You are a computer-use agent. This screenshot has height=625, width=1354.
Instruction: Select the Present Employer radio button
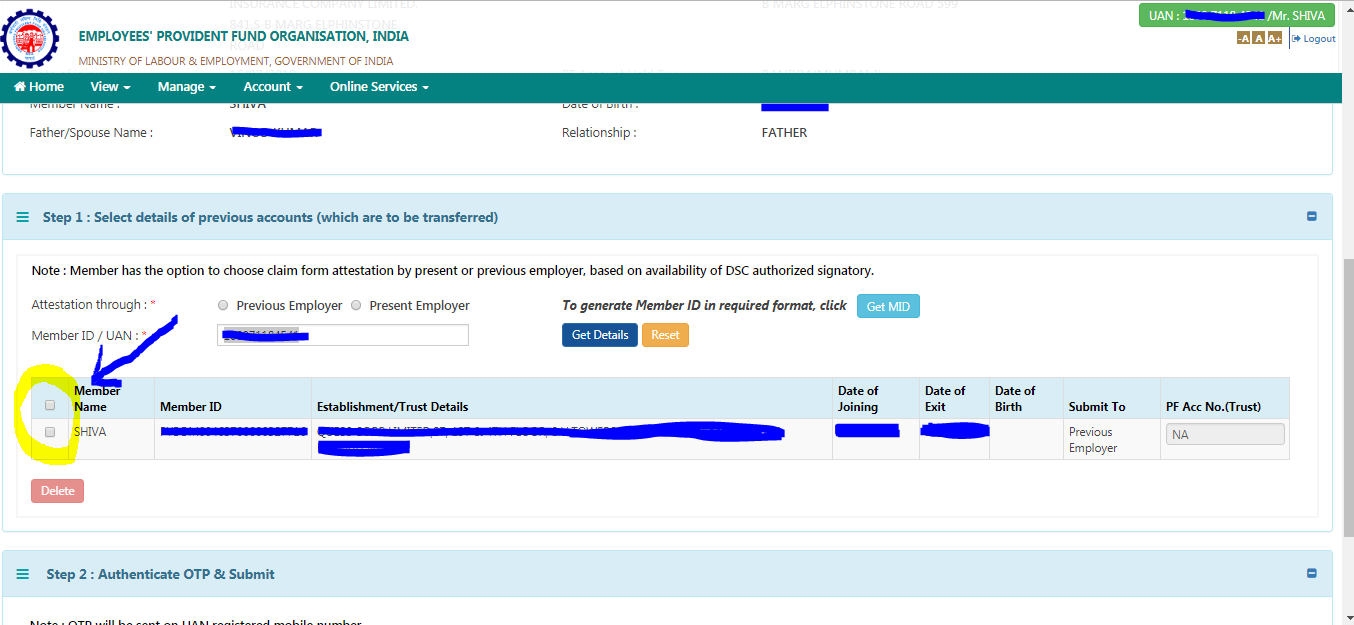pyautogui.click(x=356, y=305)
